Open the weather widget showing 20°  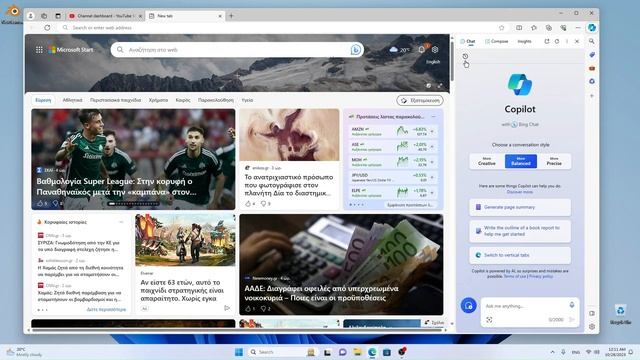click(399, 50)
